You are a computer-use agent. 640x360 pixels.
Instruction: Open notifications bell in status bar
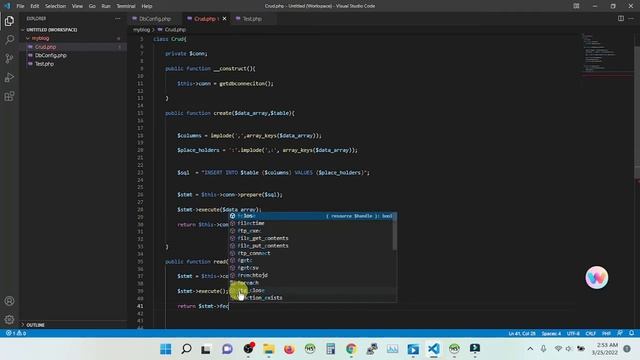pyautogui.click(x=631, y=333)
